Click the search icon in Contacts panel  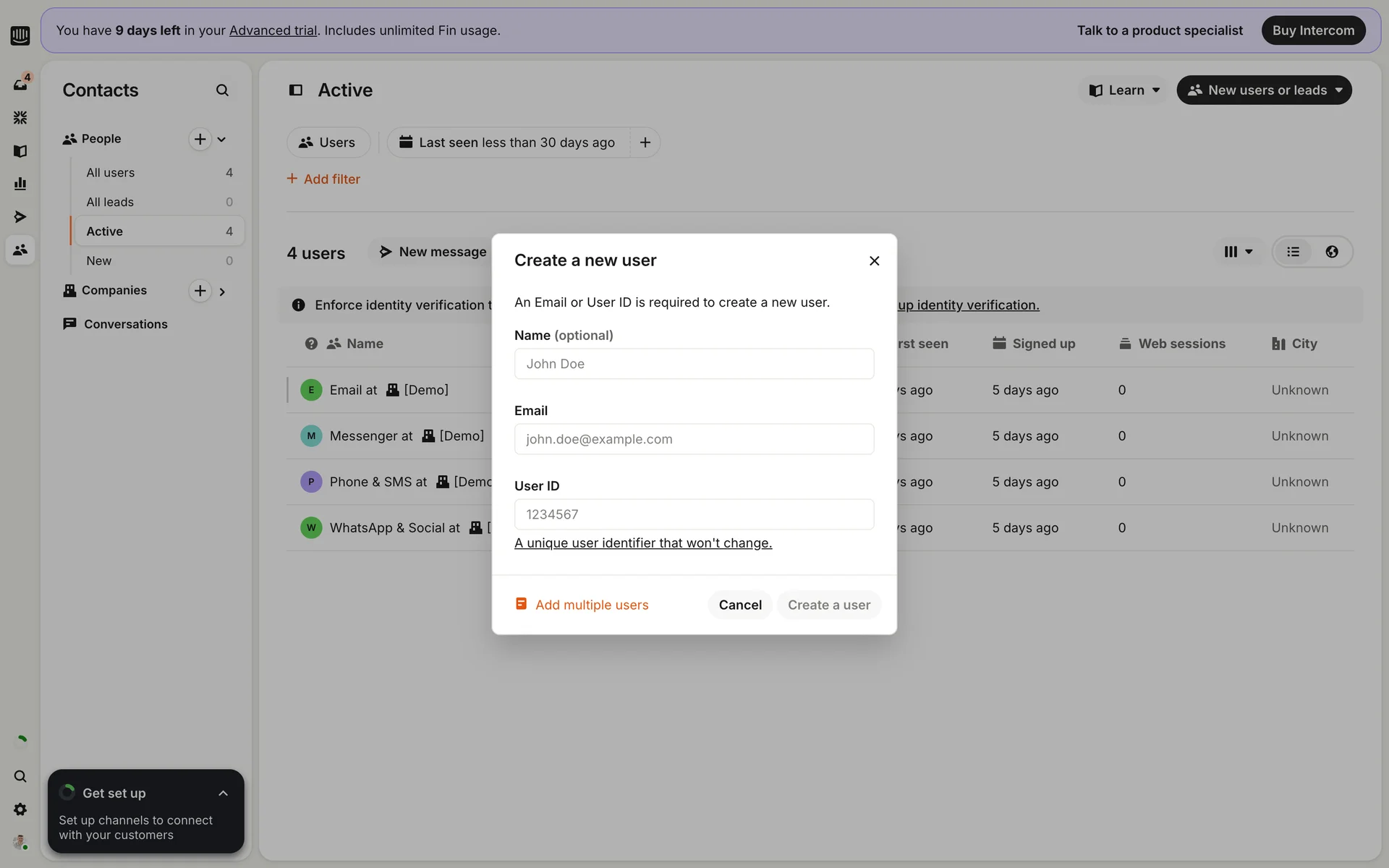[222, 90]
